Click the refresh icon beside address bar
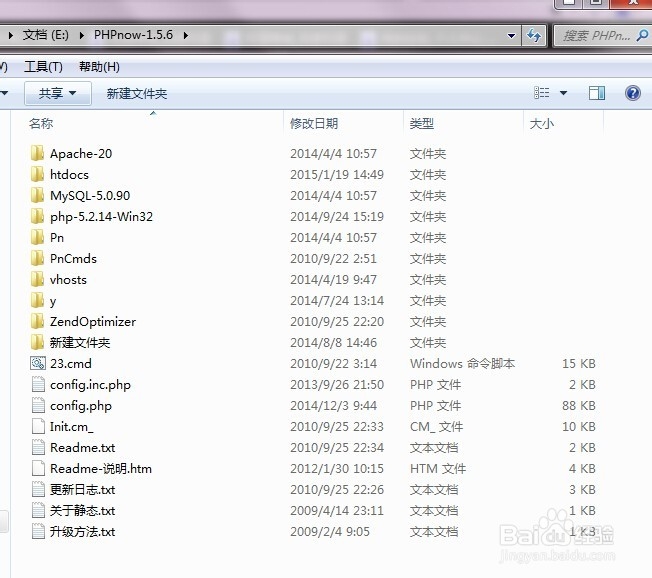652x578 pixels. pyautogui.click(x=534, y=36)
